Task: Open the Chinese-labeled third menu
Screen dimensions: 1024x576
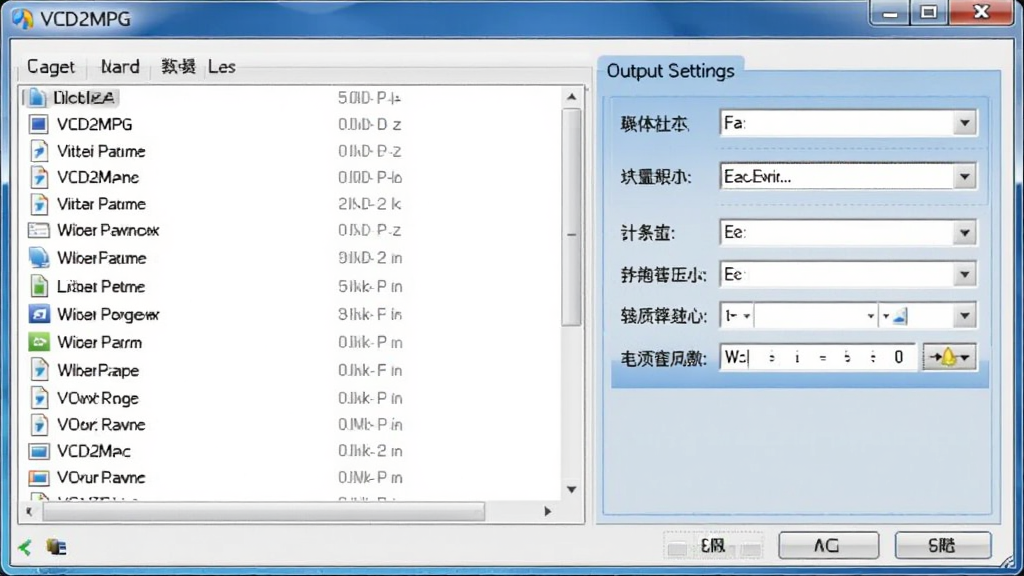Action: [178, 67]
